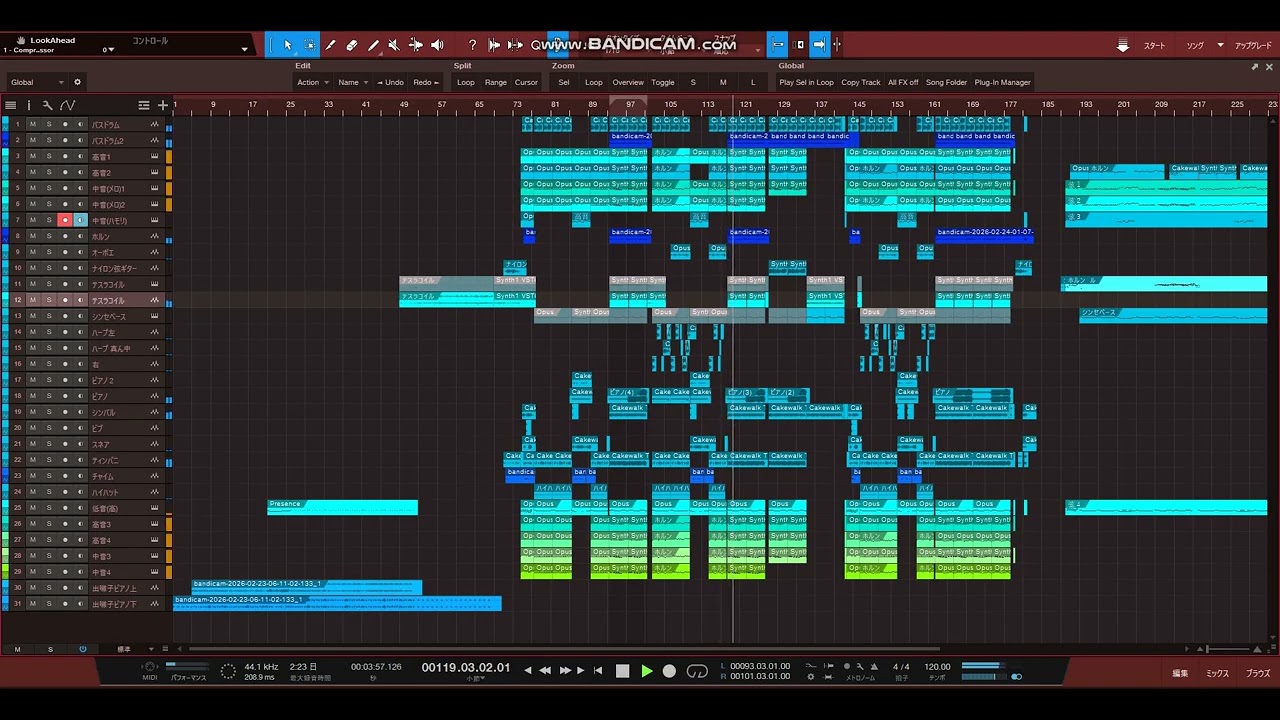
Task: Select the Presence clip on track 25
Action: pos(342,507)
